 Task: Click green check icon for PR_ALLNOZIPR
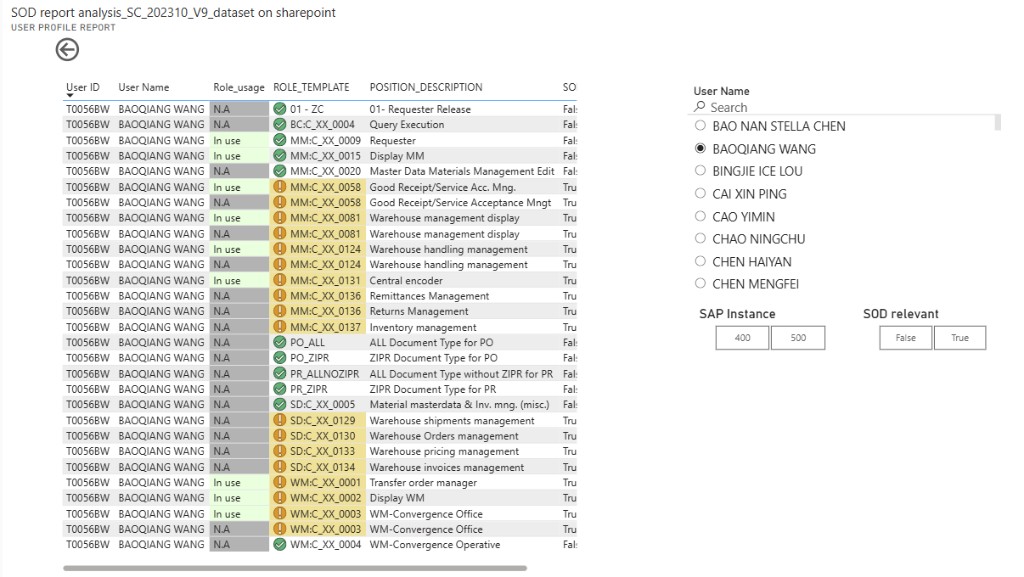[x=280, y=373]
